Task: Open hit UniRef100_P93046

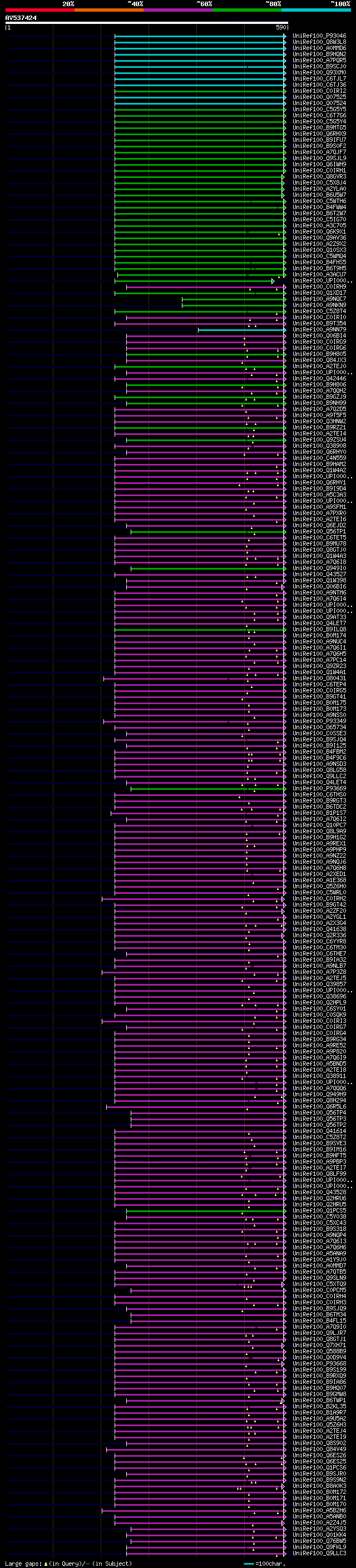Action: coord(319,36)
